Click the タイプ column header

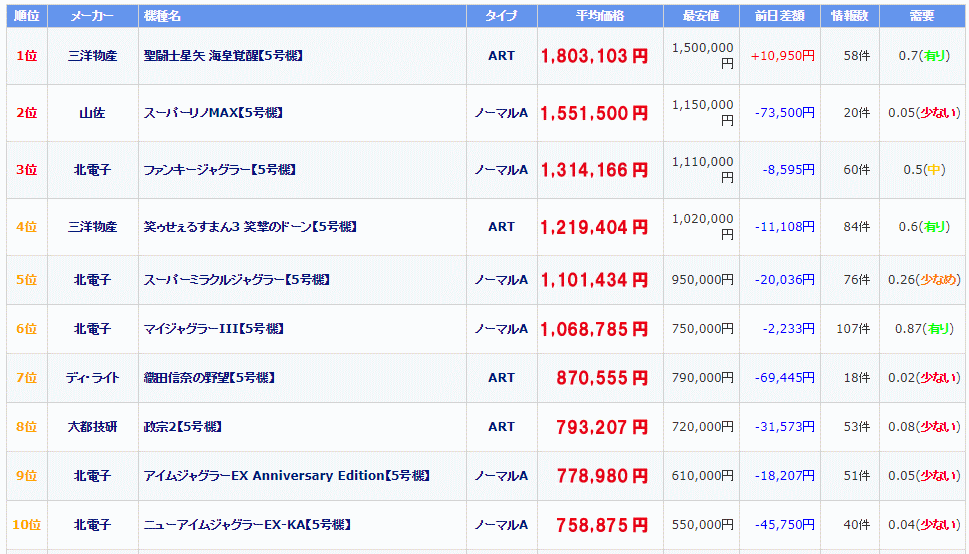pyautogui.click(x=501, y=16)
